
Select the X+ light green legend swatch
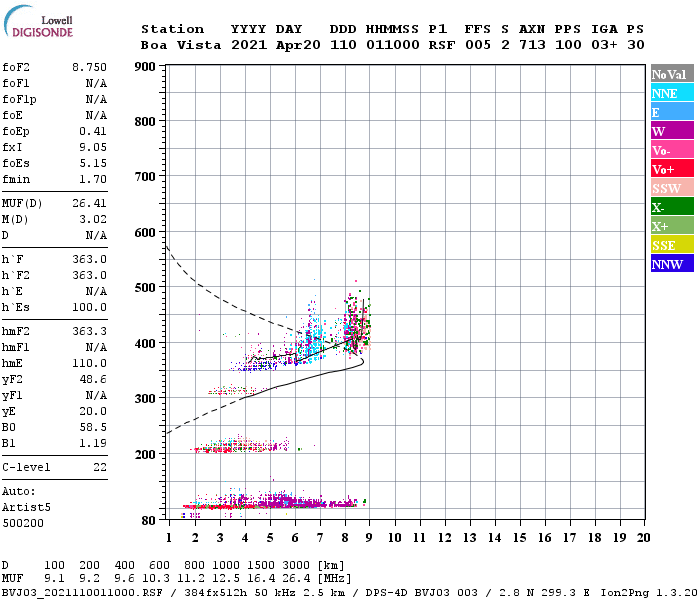pos(672,226)
